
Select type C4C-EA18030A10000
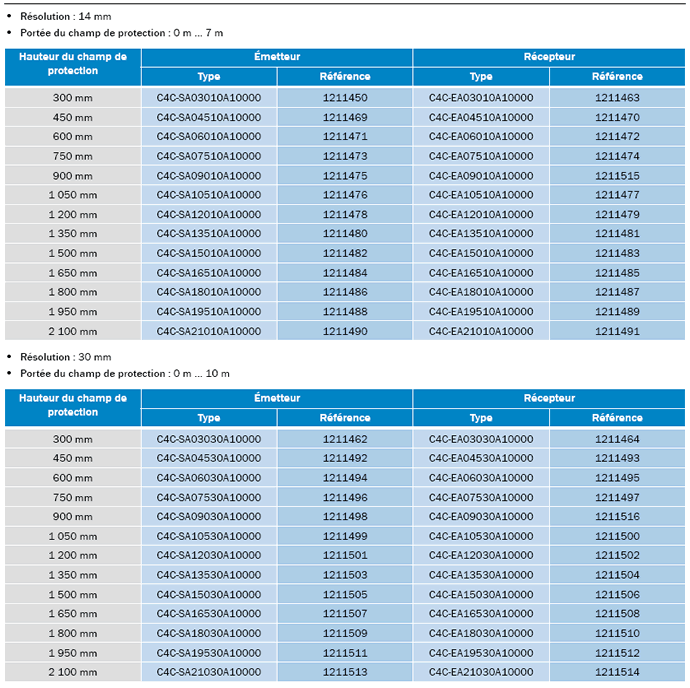pyautogui.click(x=481, y=634)
